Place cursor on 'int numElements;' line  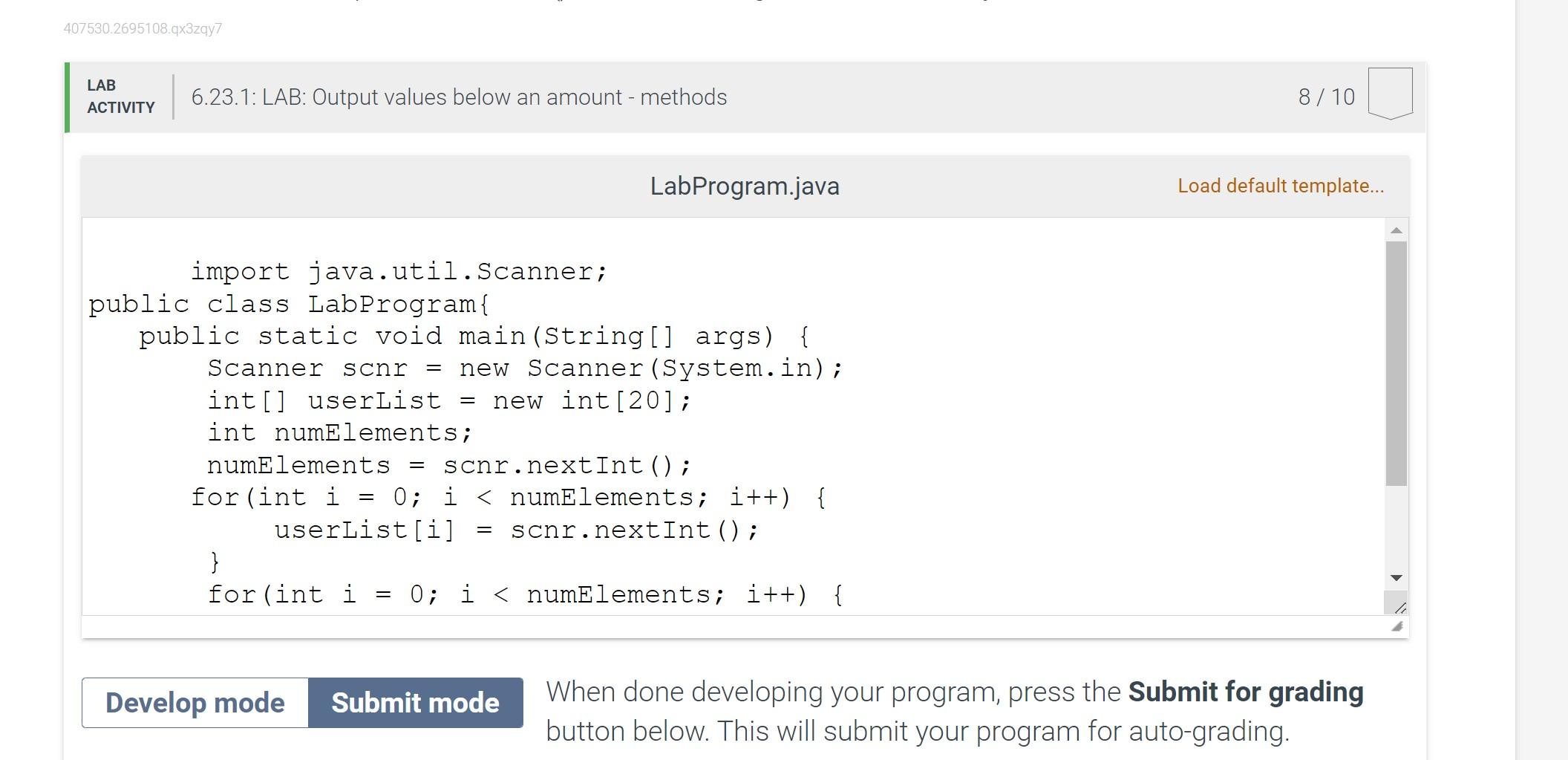click(x=339, y=433)
